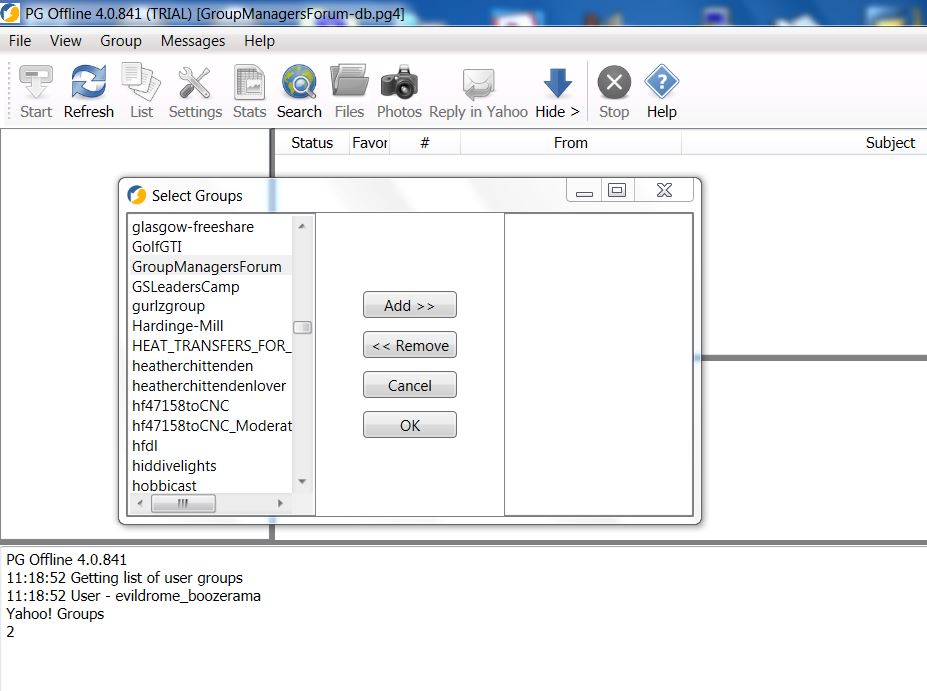
Task: Select hfdl in the group list
Action: (210, 446)
